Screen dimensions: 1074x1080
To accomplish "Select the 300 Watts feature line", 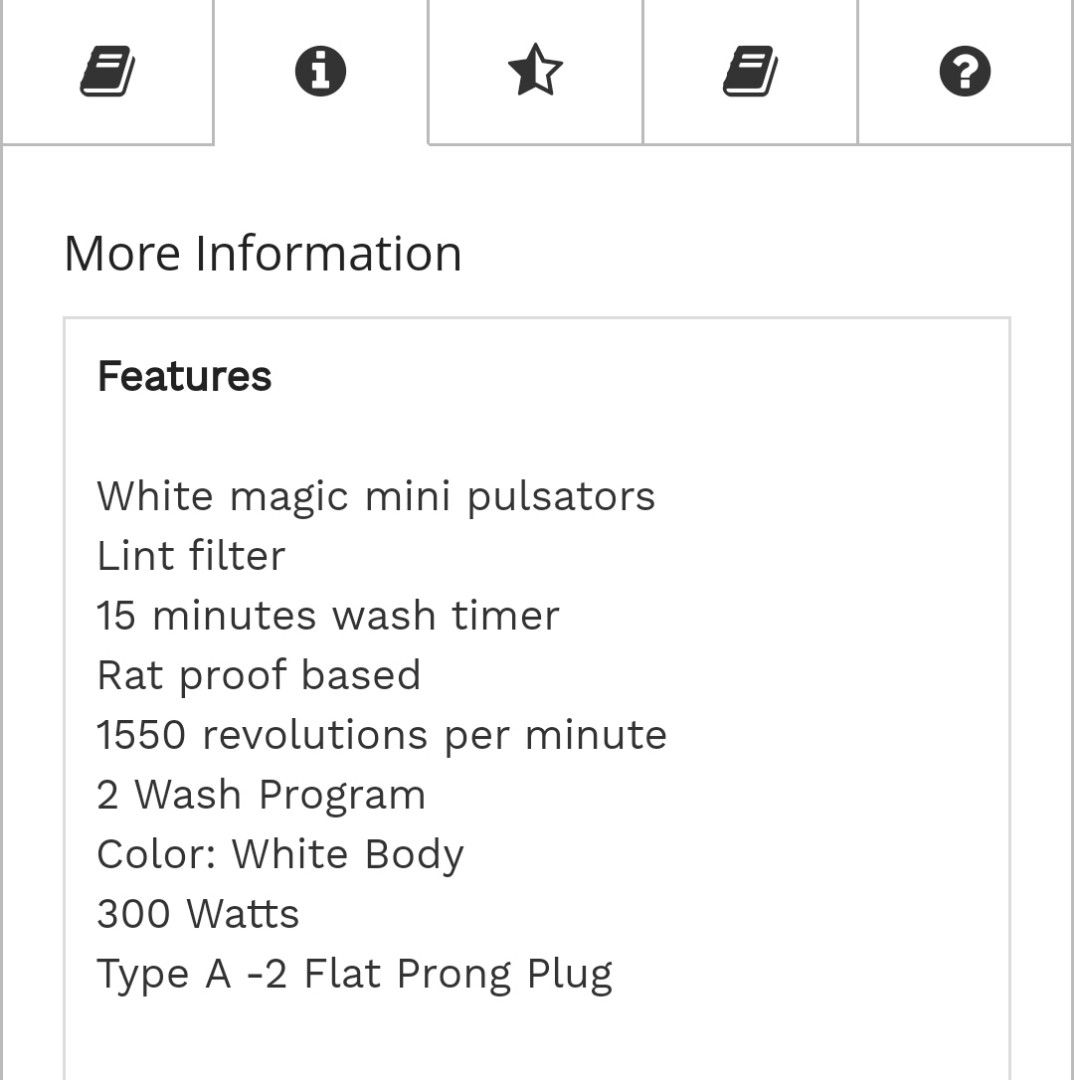I will pyautogui.click(x=198, y=914).
